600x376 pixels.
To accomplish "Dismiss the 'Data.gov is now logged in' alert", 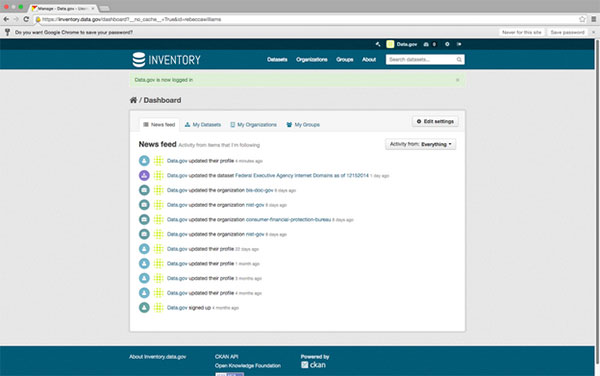I will tap(457, 80).
